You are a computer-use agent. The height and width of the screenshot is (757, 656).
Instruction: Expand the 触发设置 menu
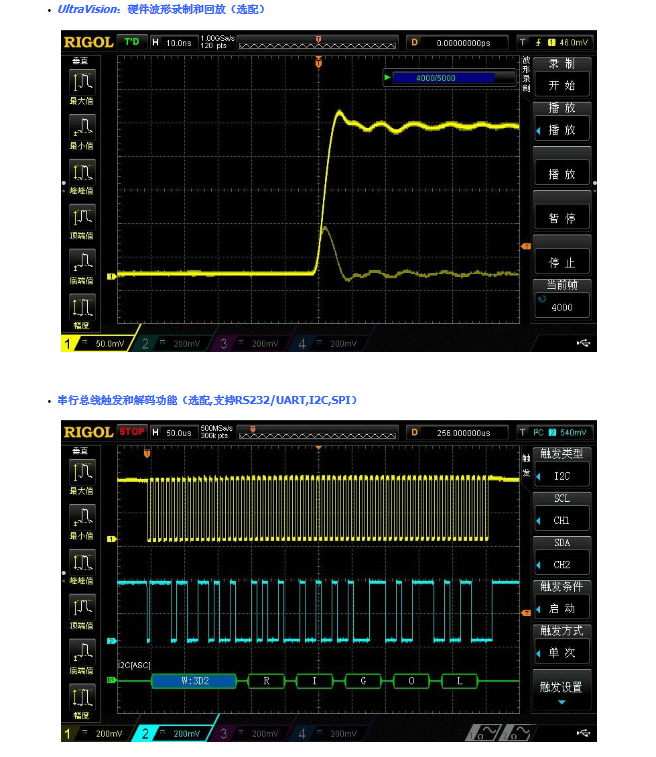562,691
